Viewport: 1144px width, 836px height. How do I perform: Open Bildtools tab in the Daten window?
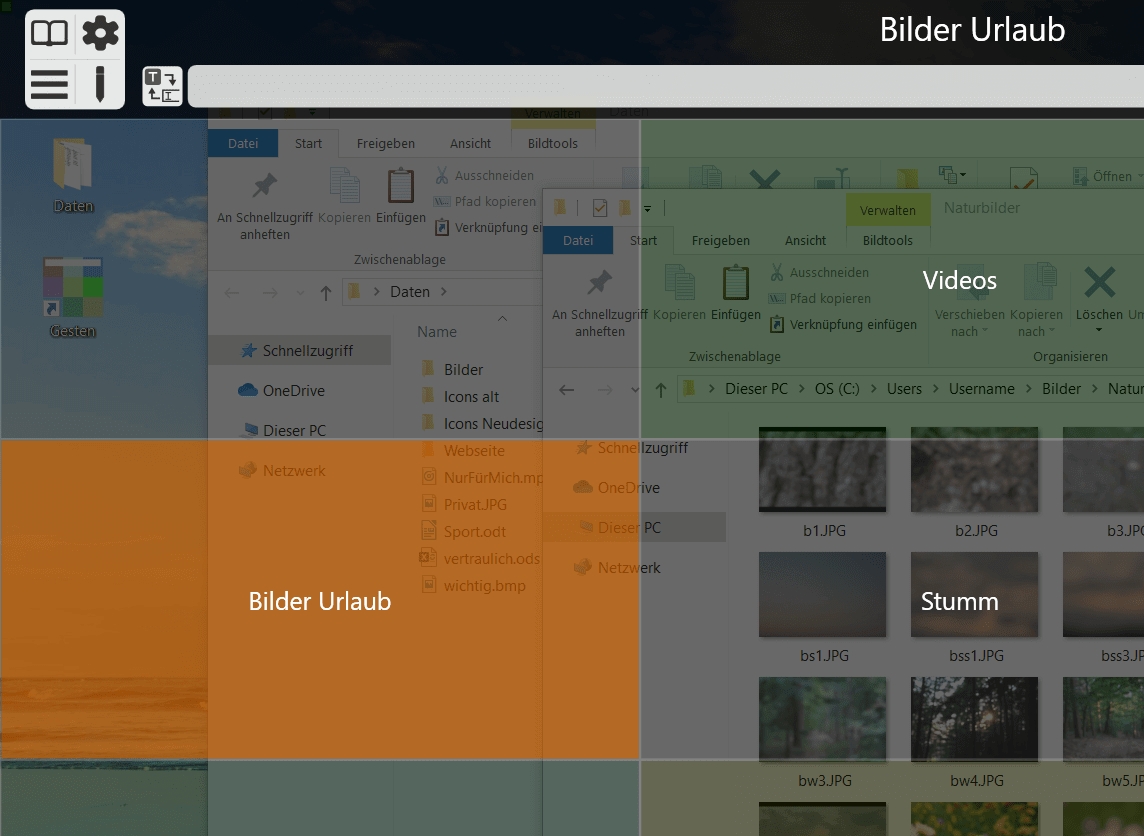tap(552, 144)
